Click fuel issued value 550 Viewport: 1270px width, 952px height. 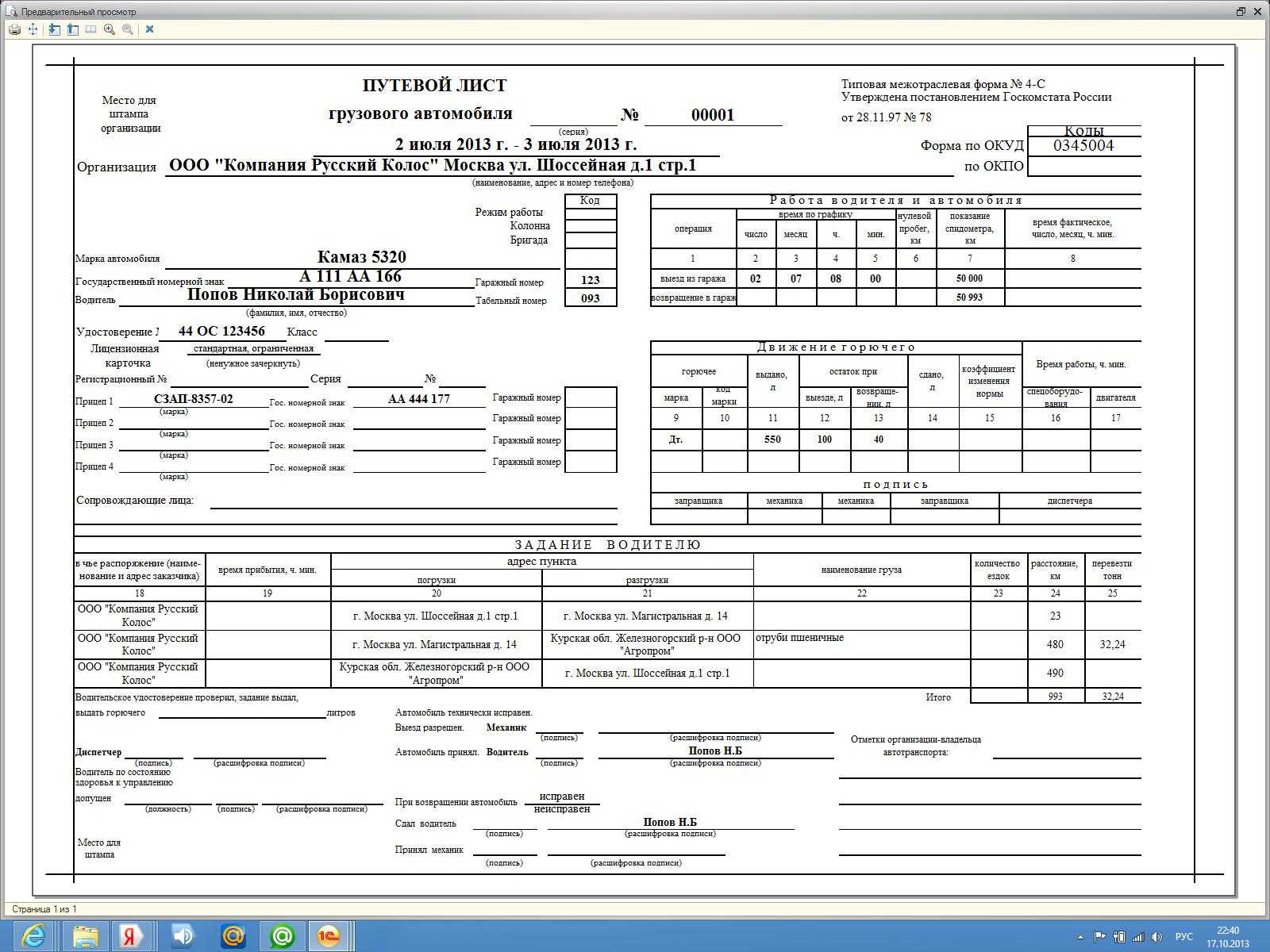(x=772, y=440)
